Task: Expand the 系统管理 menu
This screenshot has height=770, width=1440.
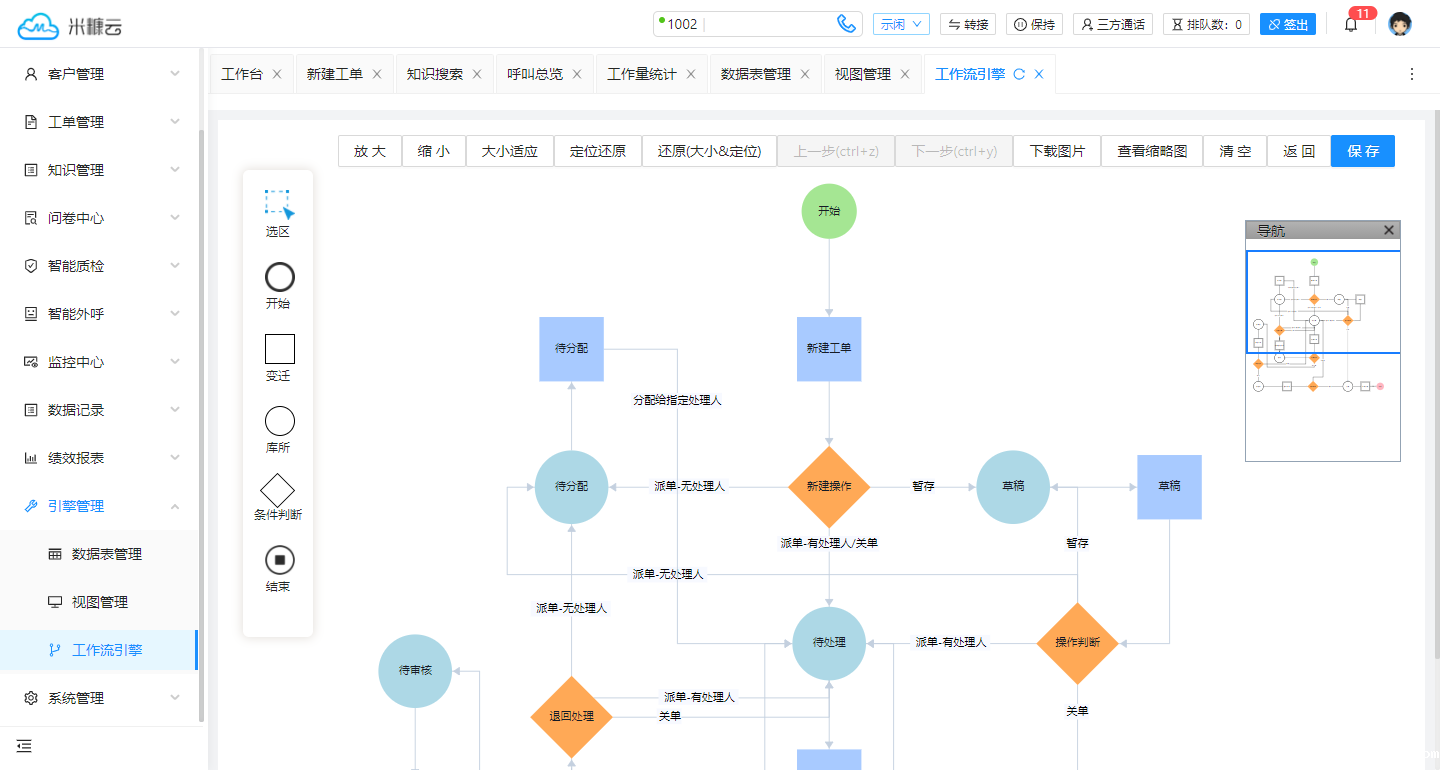Action: 100,698
